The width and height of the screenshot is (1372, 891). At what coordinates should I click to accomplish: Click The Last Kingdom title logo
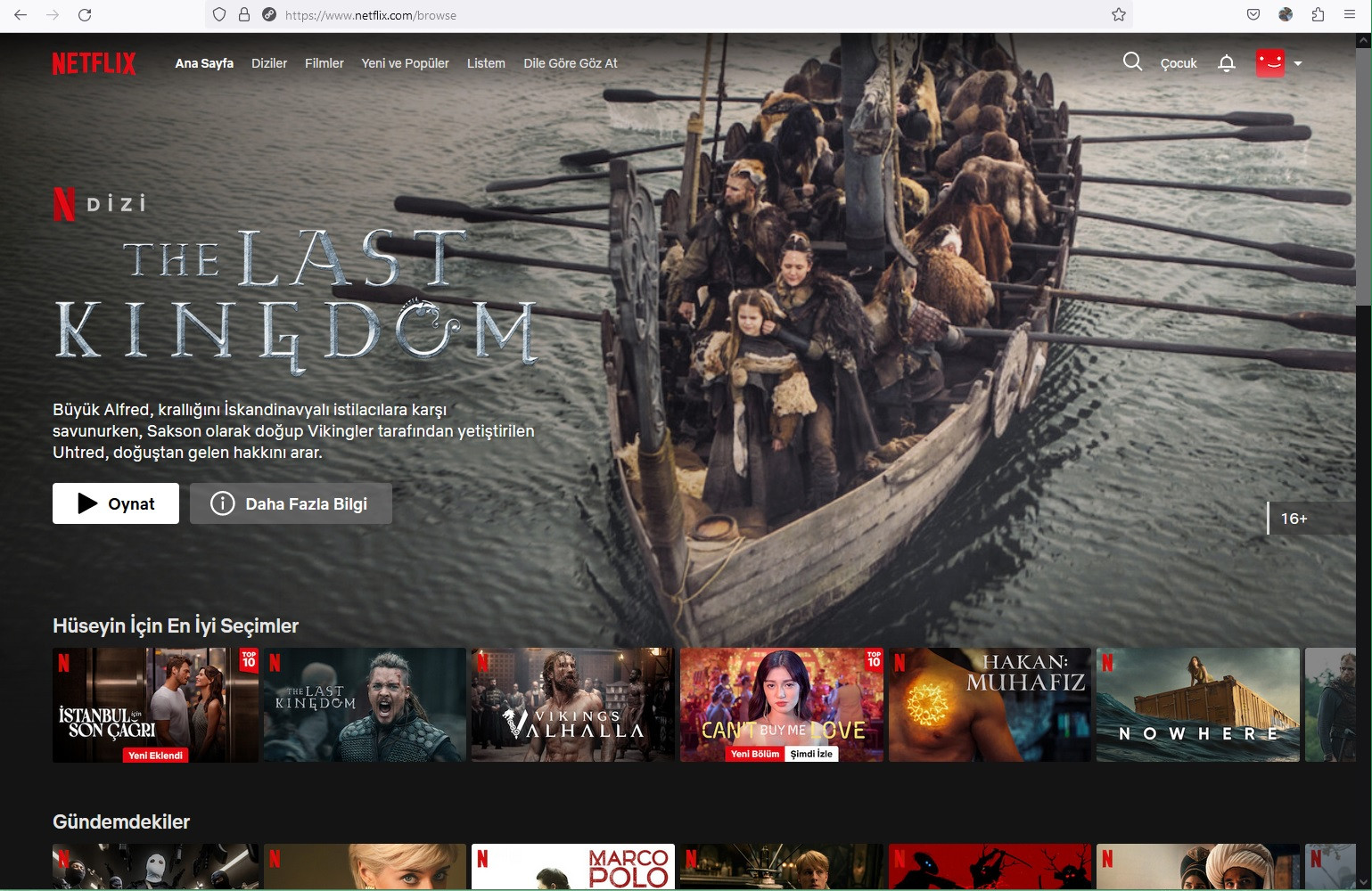click(x=296, y=300)
